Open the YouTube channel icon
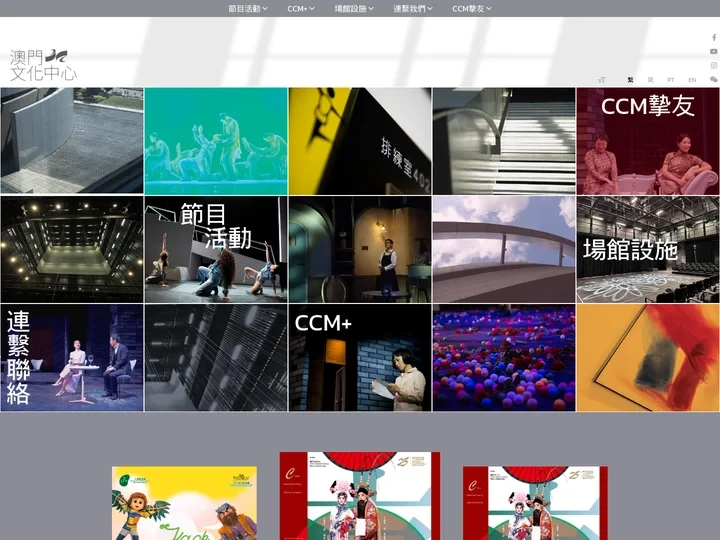The image size is (720, 540). click(714, 51)
